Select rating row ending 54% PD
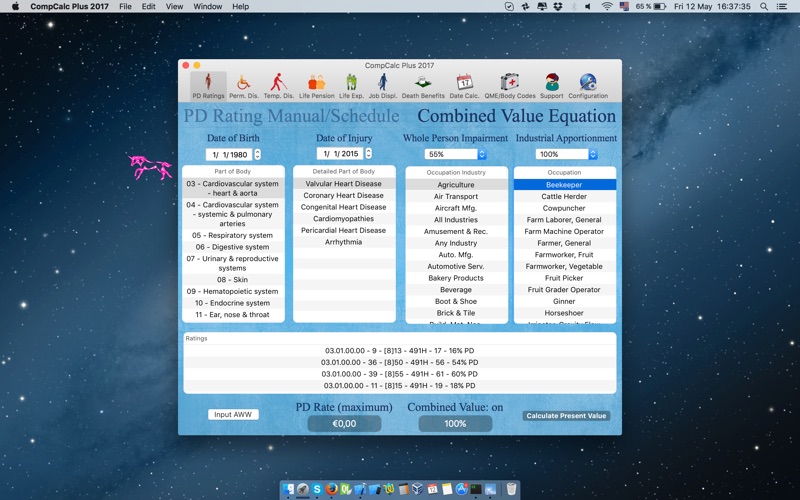800x500 pixels. pos(399,362)
